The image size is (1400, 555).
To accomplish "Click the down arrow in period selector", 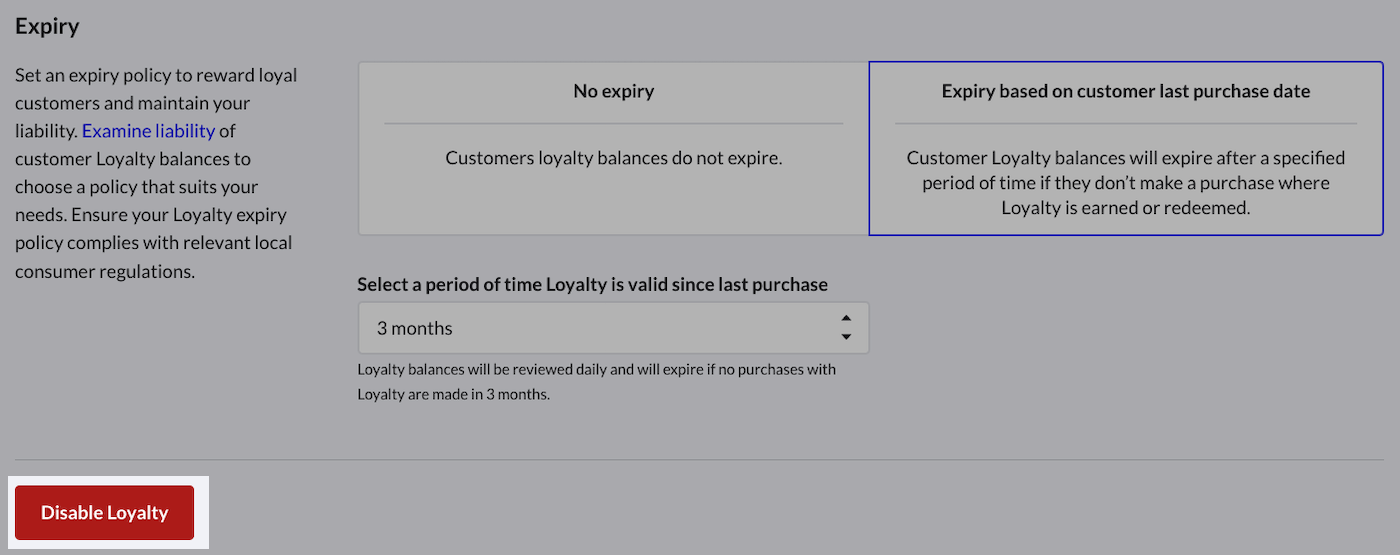I will click(846, 337).
